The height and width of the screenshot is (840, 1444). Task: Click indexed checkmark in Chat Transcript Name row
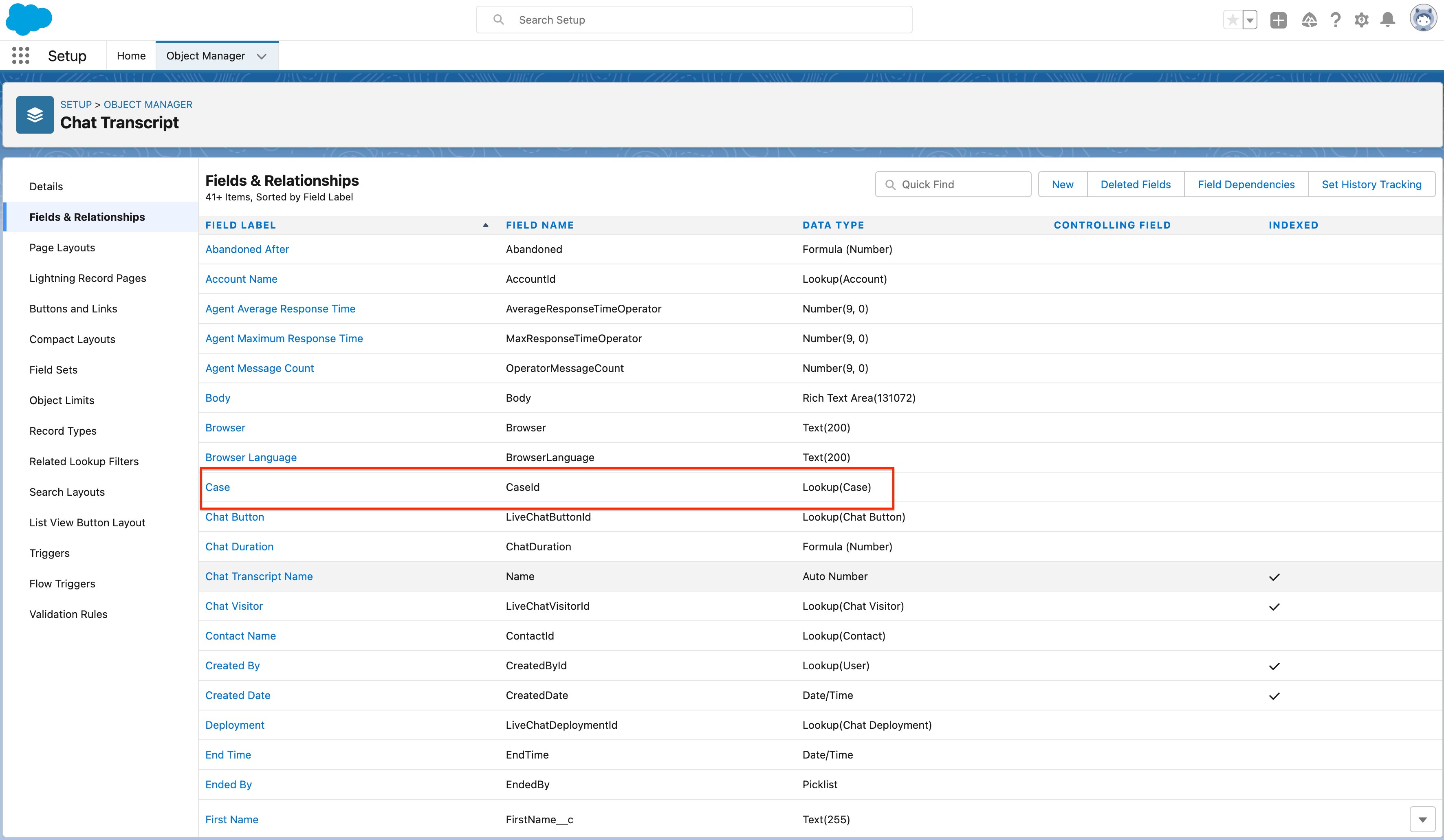[x=1275, y=577]
